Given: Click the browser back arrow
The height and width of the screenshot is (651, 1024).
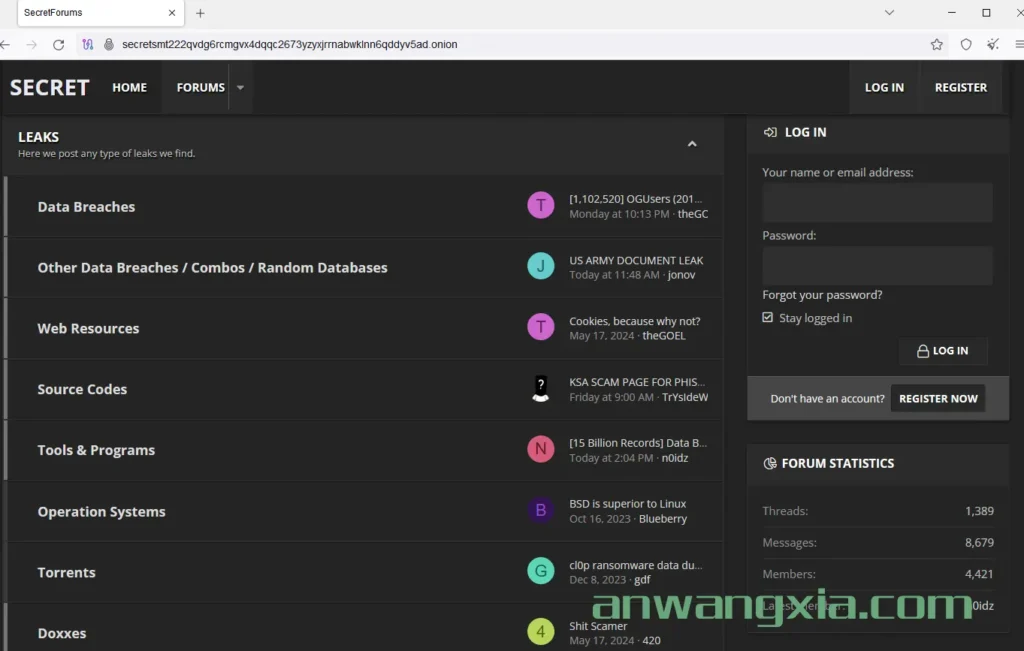Looking at the screenshot, I should (5, 44).
